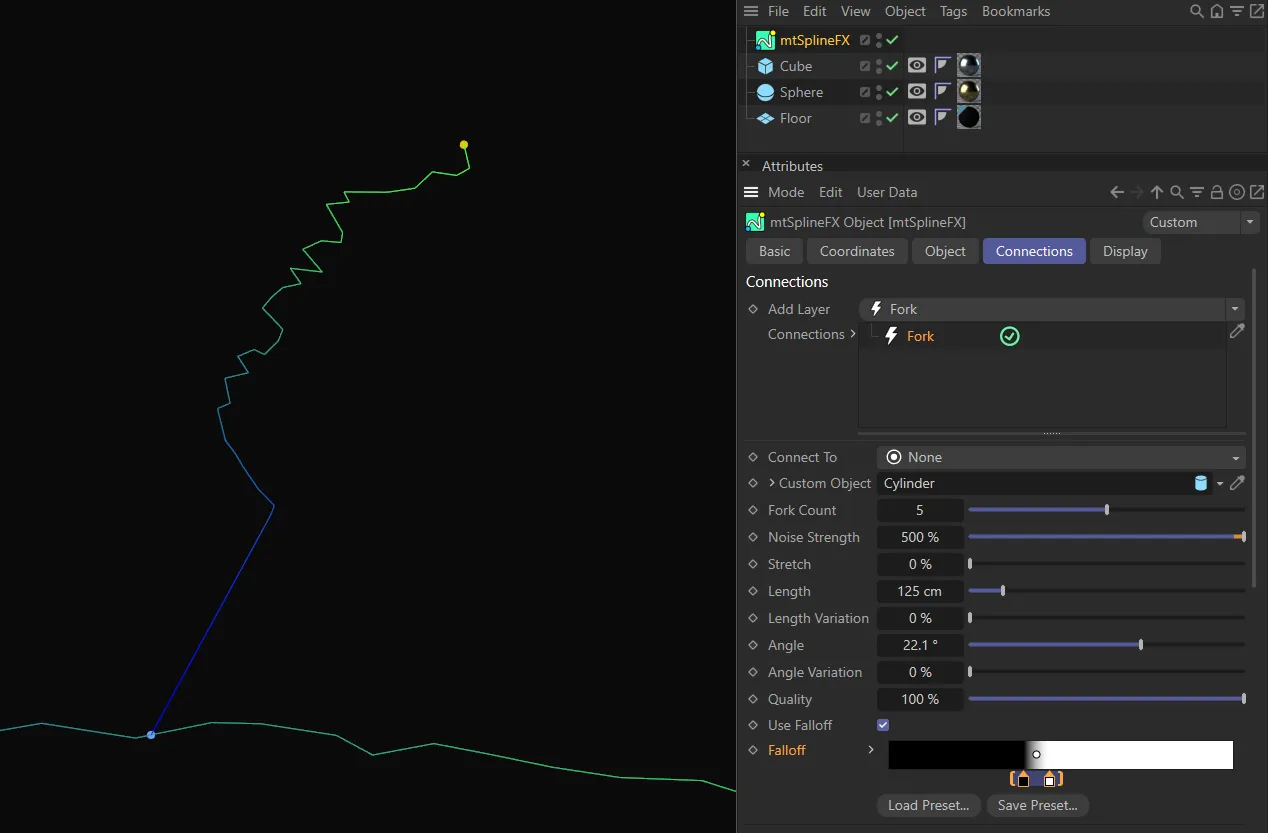Click the Load Preset button
The image size is (1268, 833).
click(x=929, y=805)
